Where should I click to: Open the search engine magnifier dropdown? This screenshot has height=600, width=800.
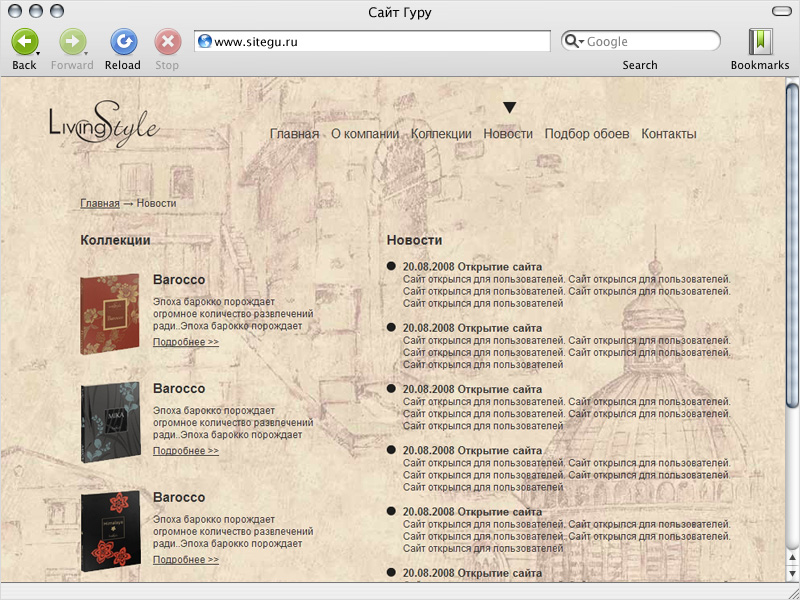point(574,41)
